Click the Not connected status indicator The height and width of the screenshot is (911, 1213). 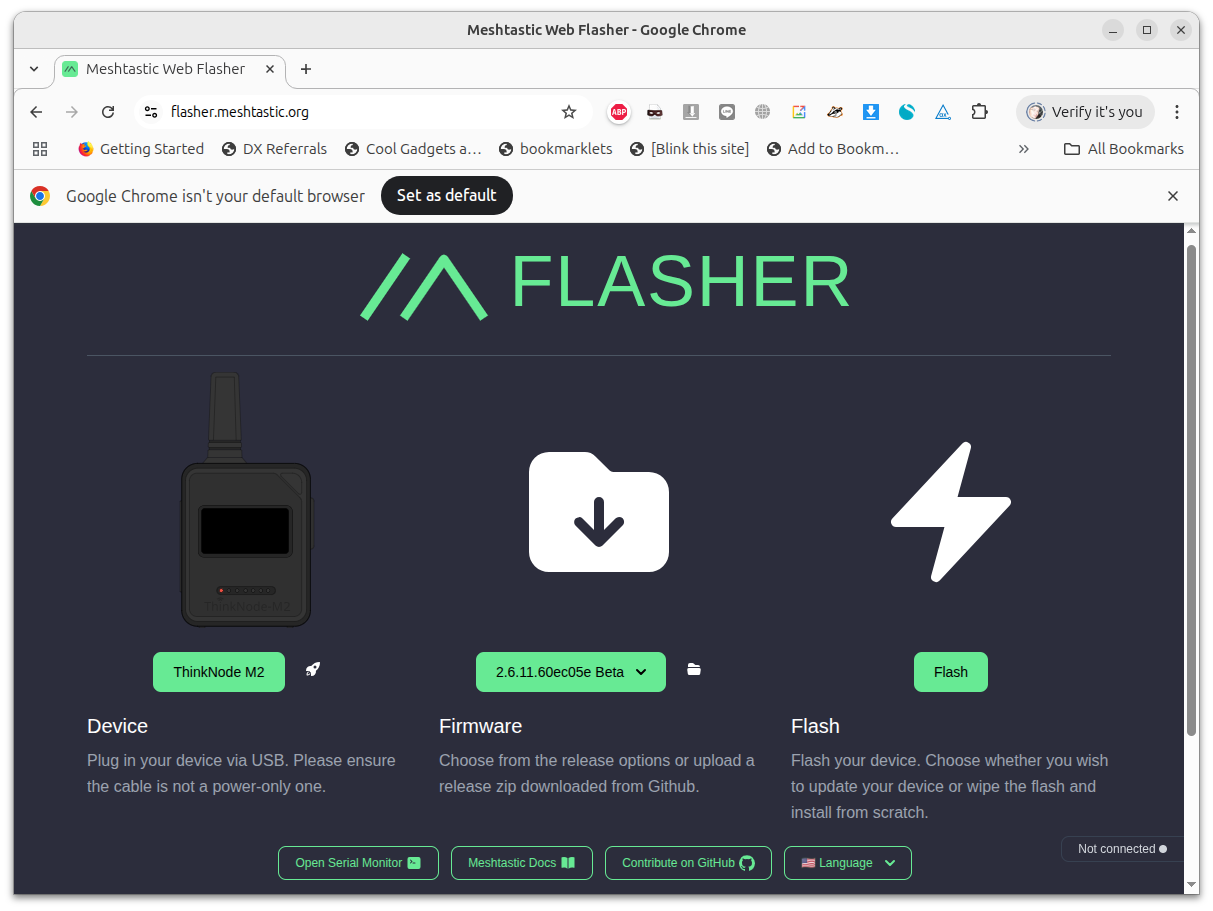1122,849
